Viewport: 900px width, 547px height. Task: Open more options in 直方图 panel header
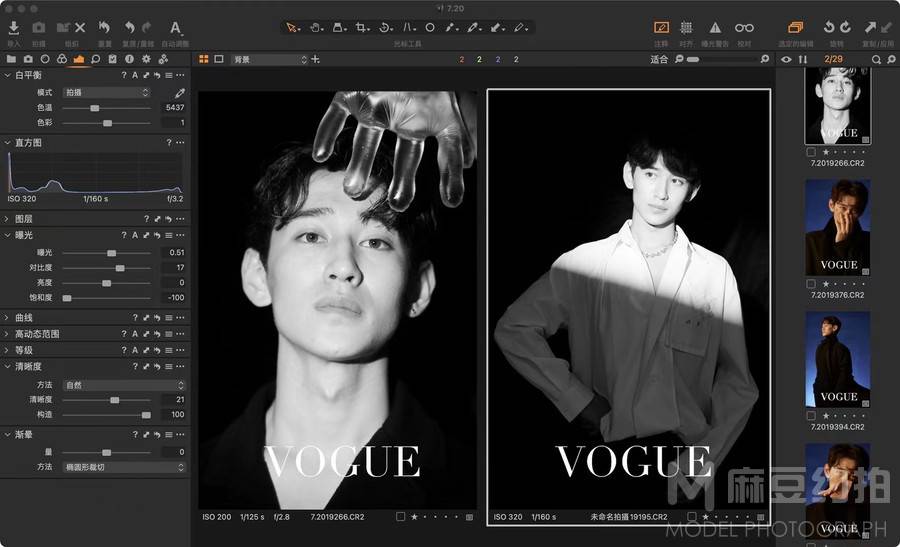tap(180, 142)
